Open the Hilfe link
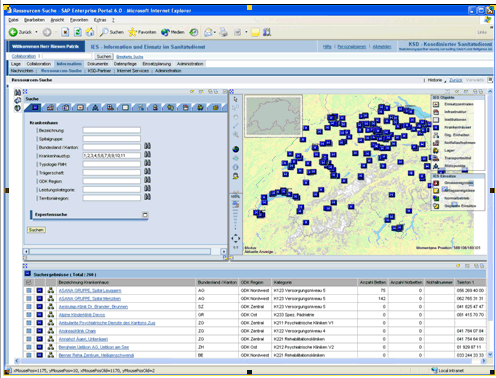The height and width of the screenshot is (378, 496). tap(327, 47)
